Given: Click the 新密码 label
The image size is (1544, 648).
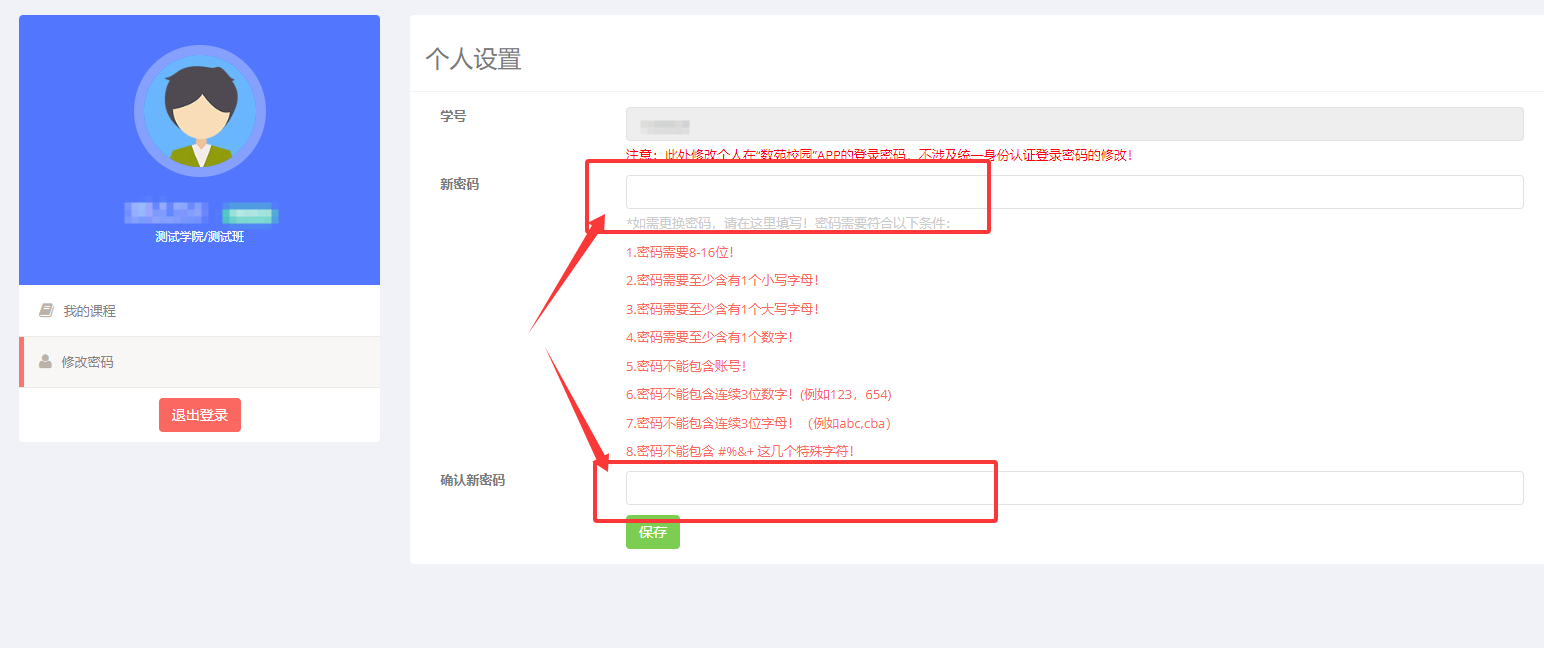Looking at the screenshot, I should (460, 184).
